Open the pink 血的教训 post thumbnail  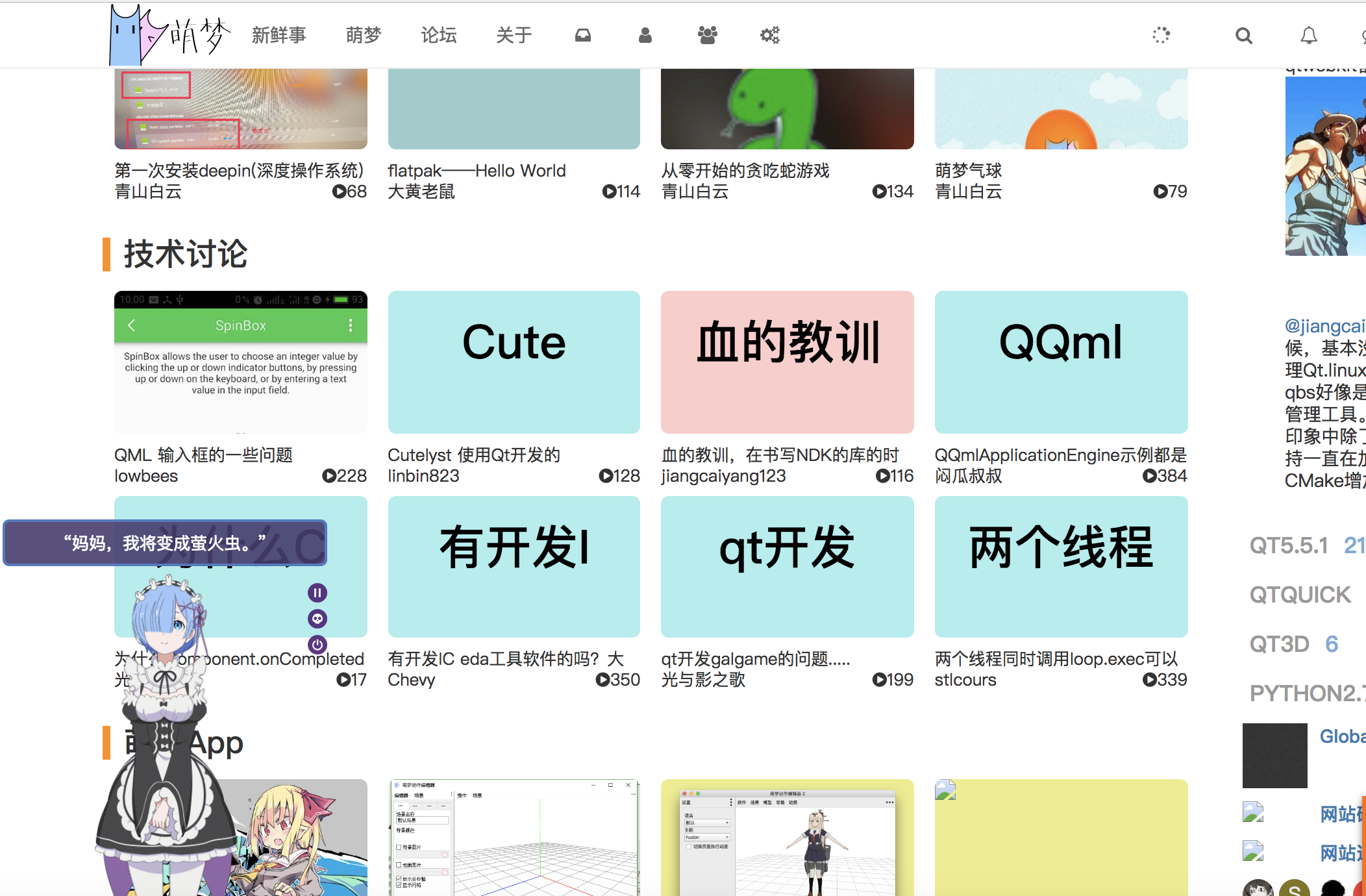[787, 362]
